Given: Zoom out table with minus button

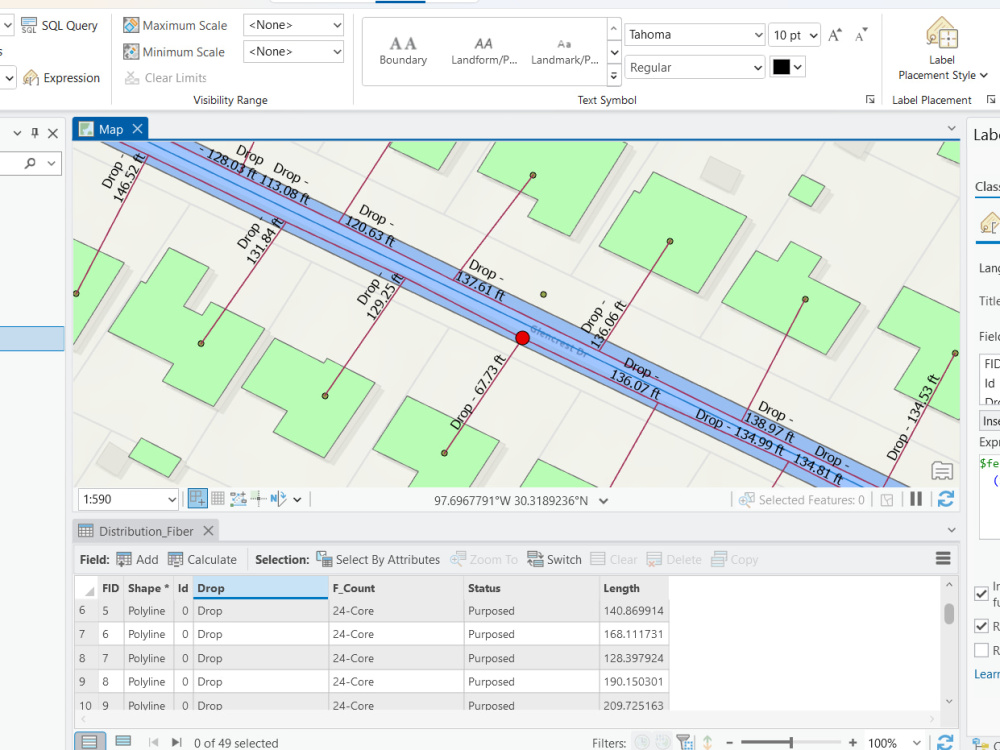Looking at the screenshot, I should coord(730,743).
